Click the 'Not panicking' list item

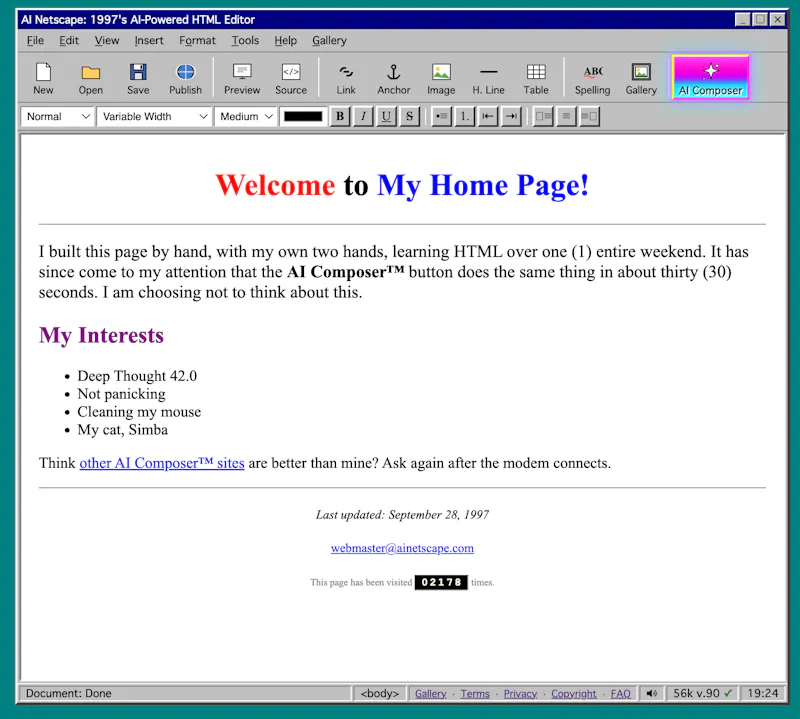tap(121, 394)
